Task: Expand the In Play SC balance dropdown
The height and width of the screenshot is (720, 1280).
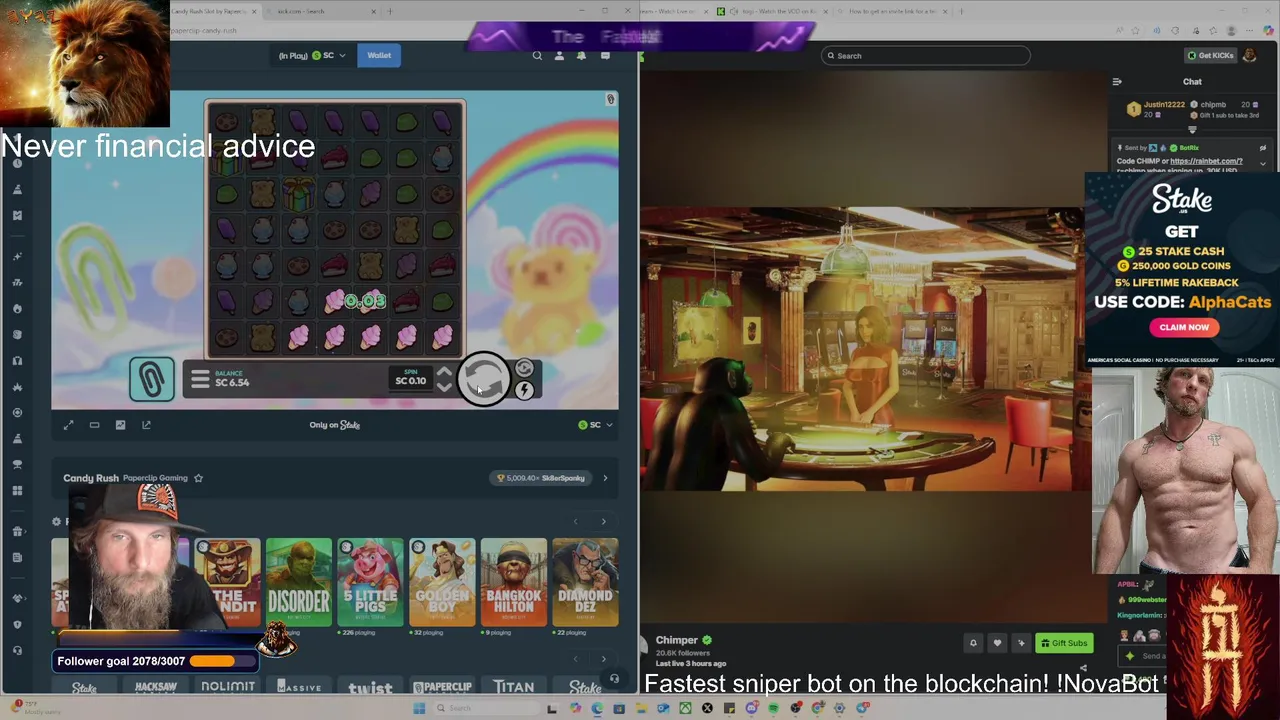Action: tap(312, 55)
